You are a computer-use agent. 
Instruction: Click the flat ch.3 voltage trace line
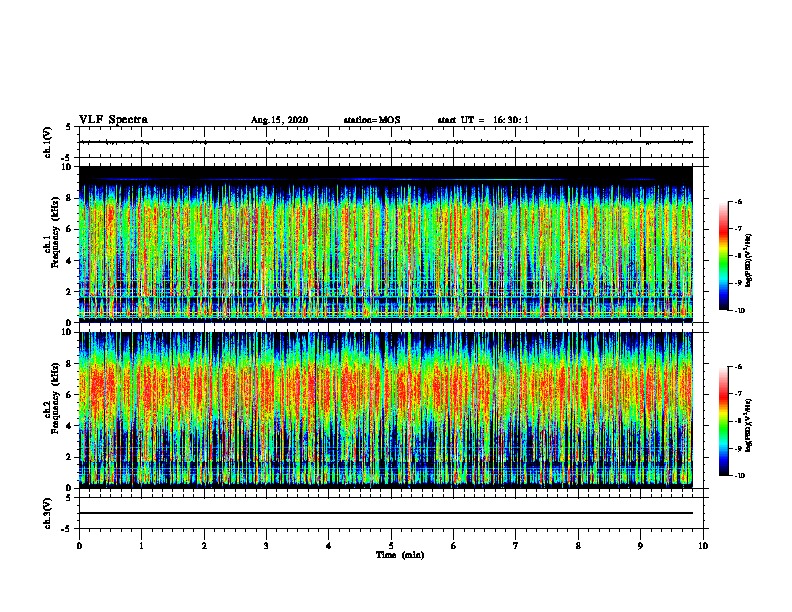[386, 513]
